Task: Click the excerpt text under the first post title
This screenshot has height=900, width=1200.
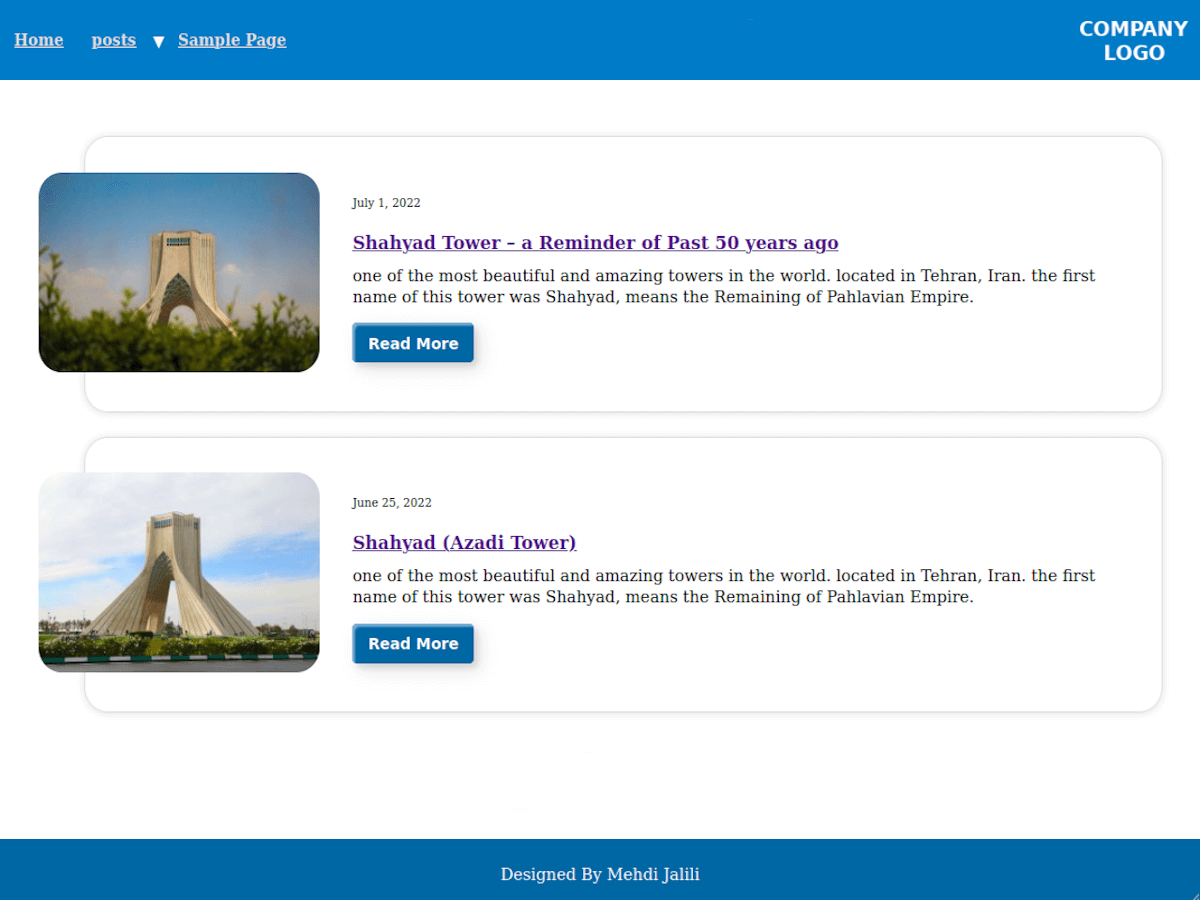Action: (x=723, y=286)
